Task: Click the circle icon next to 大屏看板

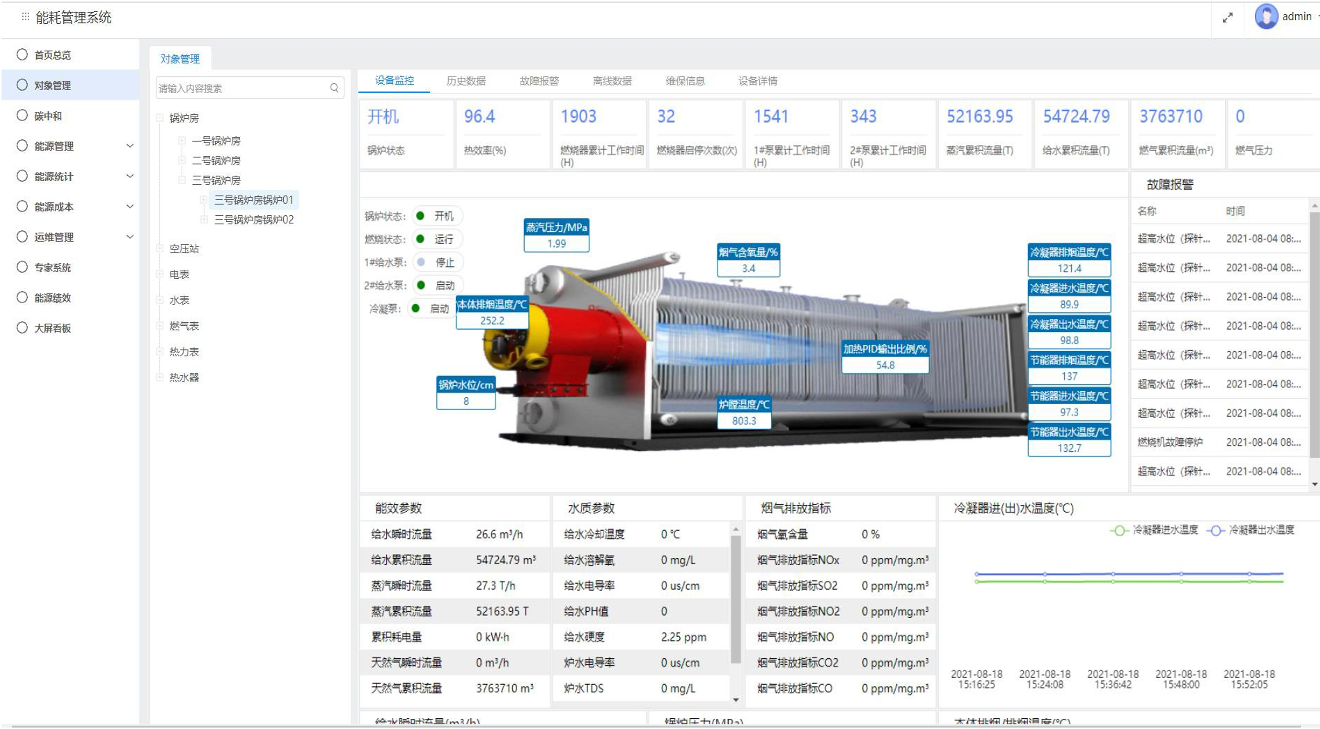Action: [x=22, y=328]
